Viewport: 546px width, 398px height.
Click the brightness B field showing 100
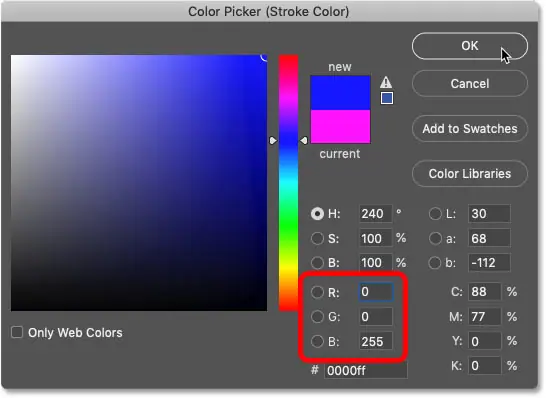click(x=375, y=263)
